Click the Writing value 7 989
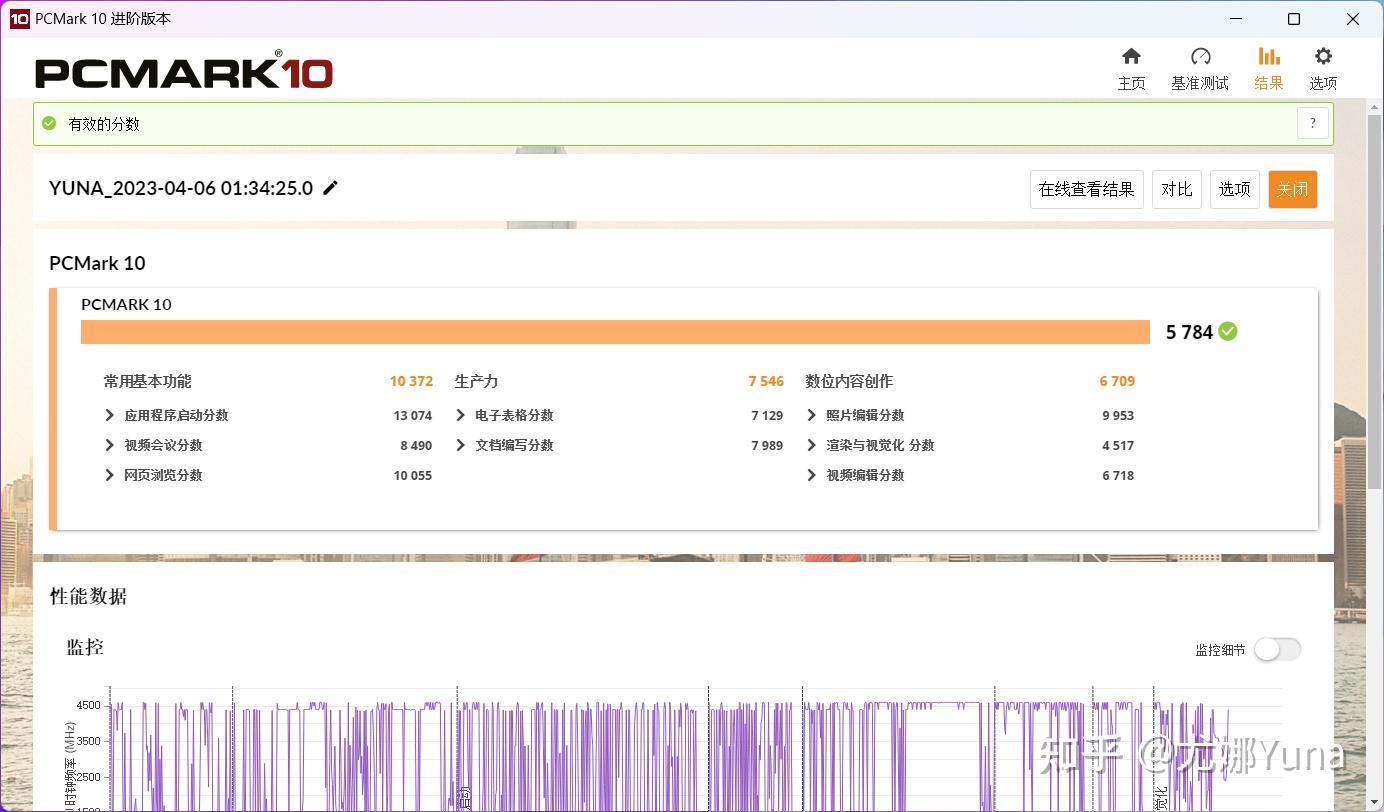The height and width of the screenshot is (812, 1384). 767,445
